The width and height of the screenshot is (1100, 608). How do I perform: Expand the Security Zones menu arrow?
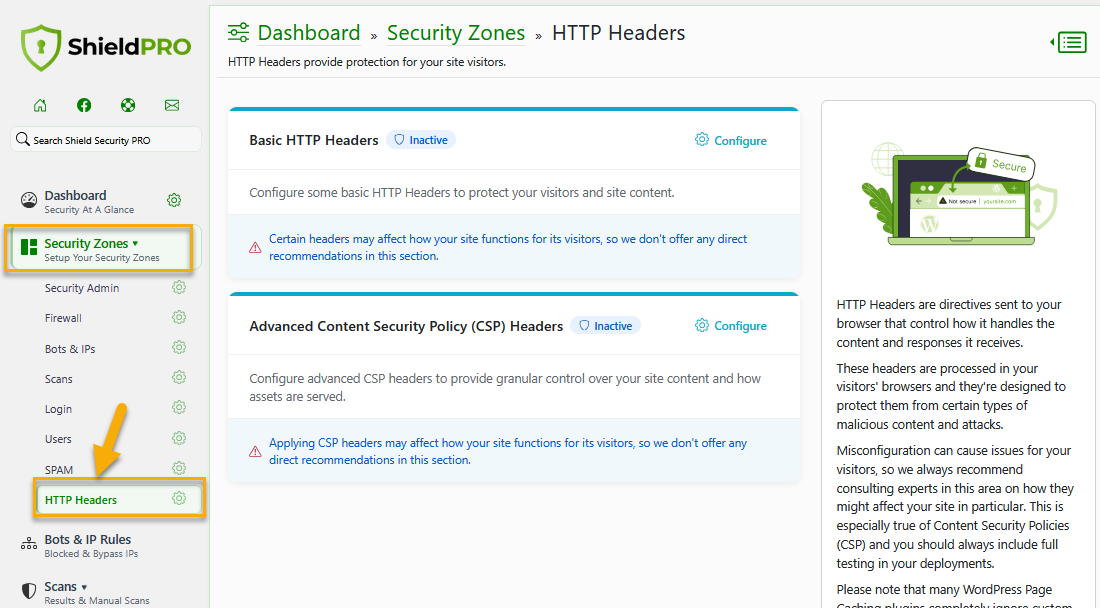(135, 243)
